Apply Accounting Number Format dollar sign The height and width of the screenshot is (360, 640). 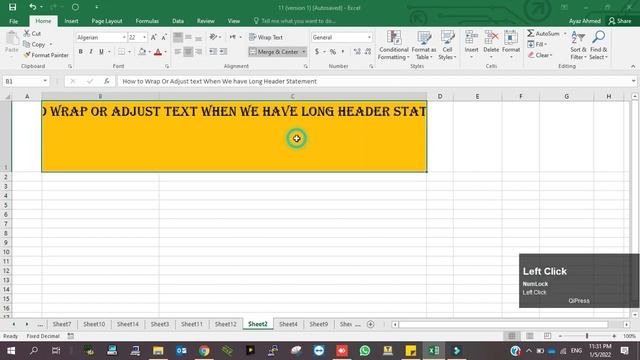317,52
